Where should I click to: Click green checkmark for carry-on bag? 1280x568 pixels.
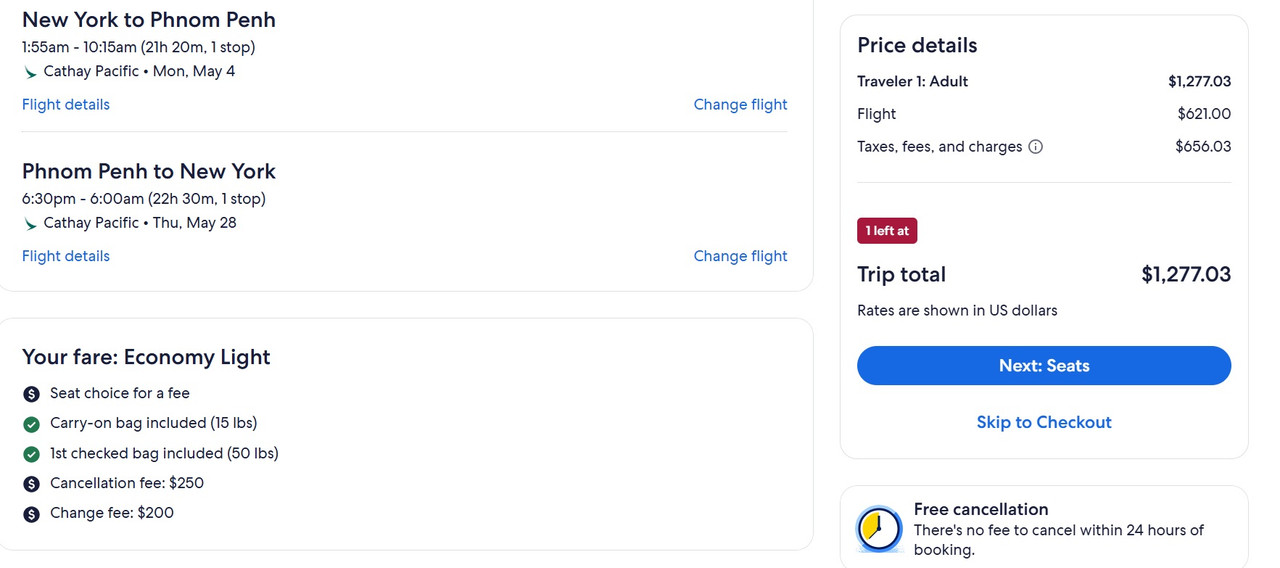coord(32,424)
